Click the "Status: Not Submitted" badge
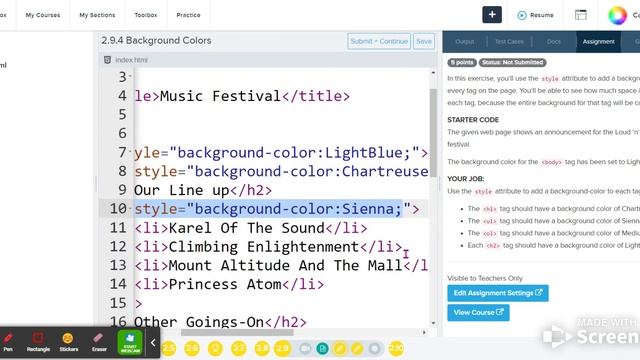The image size is (640, 360). 513,62
